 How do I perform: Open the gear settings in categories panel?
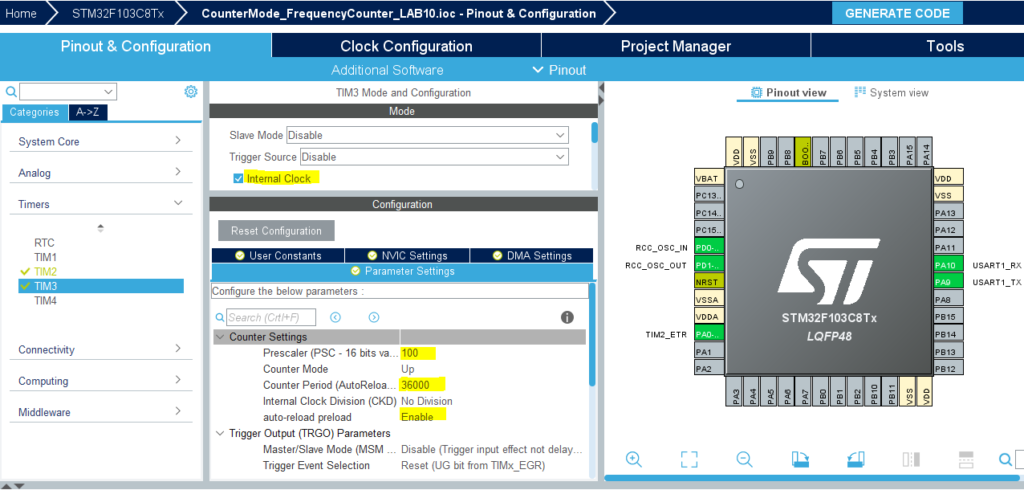tap(190, 92)
